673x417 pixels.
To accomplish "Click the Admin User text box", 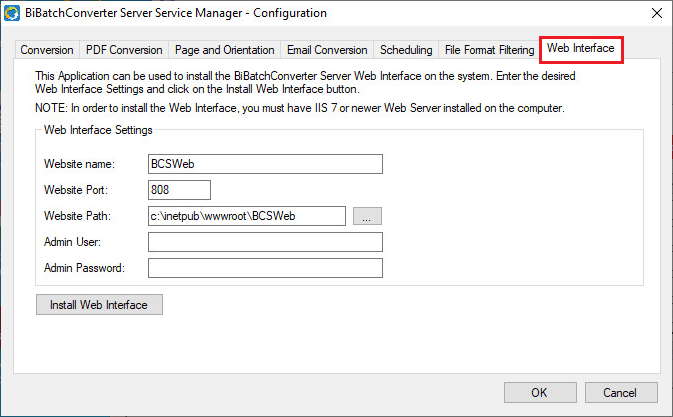I will pyautogui.click(x=265, y=241).
